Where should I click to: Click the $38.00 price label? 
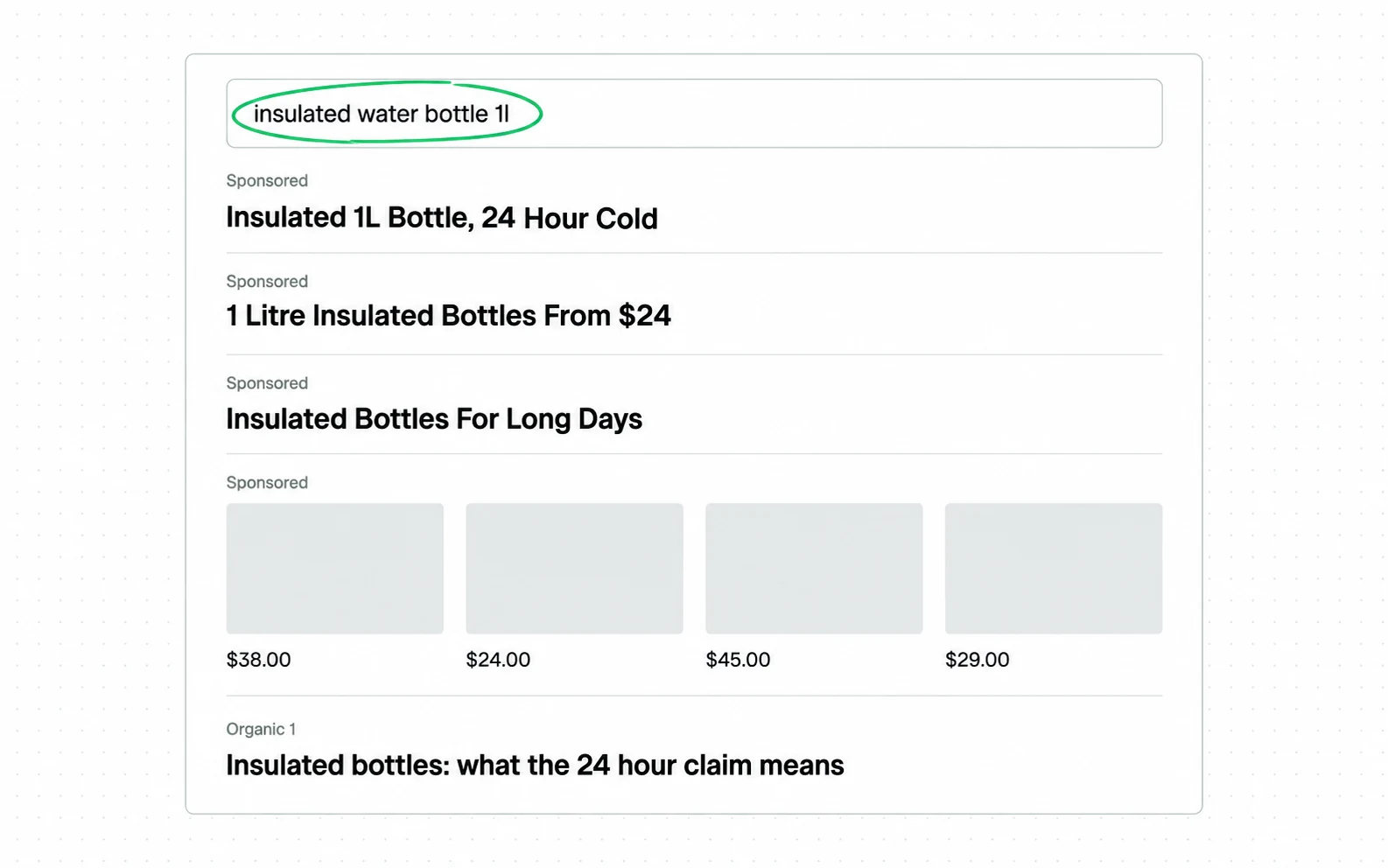(258, 660)
